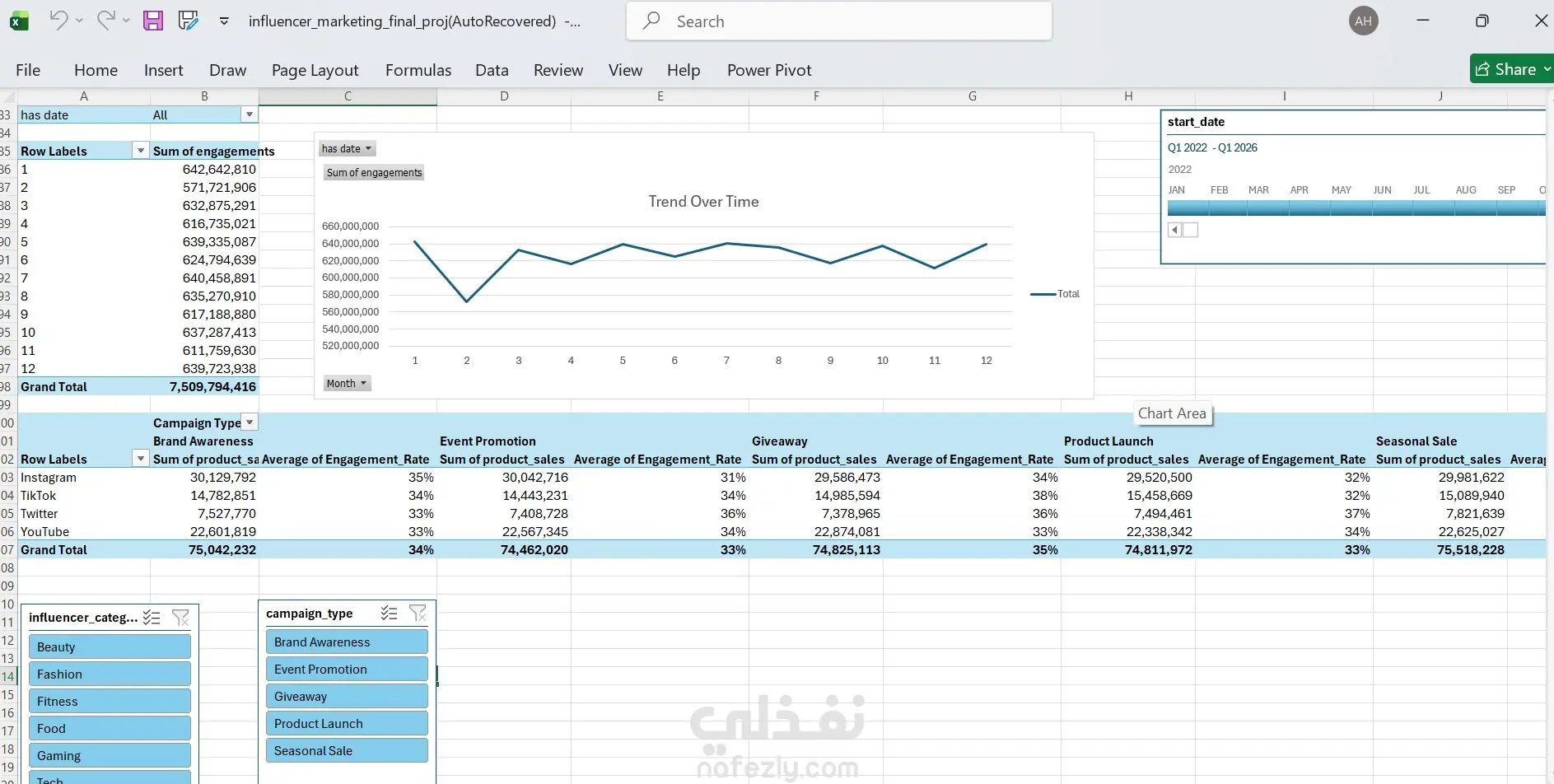The height and width of the screenshot is (784, 1554).
Task: Select the YouTube row label cell
Action: (84, 532)
